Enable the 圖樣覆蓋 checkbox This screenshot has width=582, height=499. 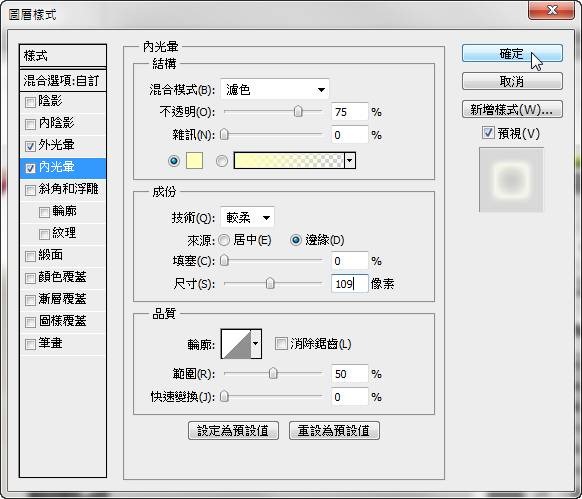30,322
